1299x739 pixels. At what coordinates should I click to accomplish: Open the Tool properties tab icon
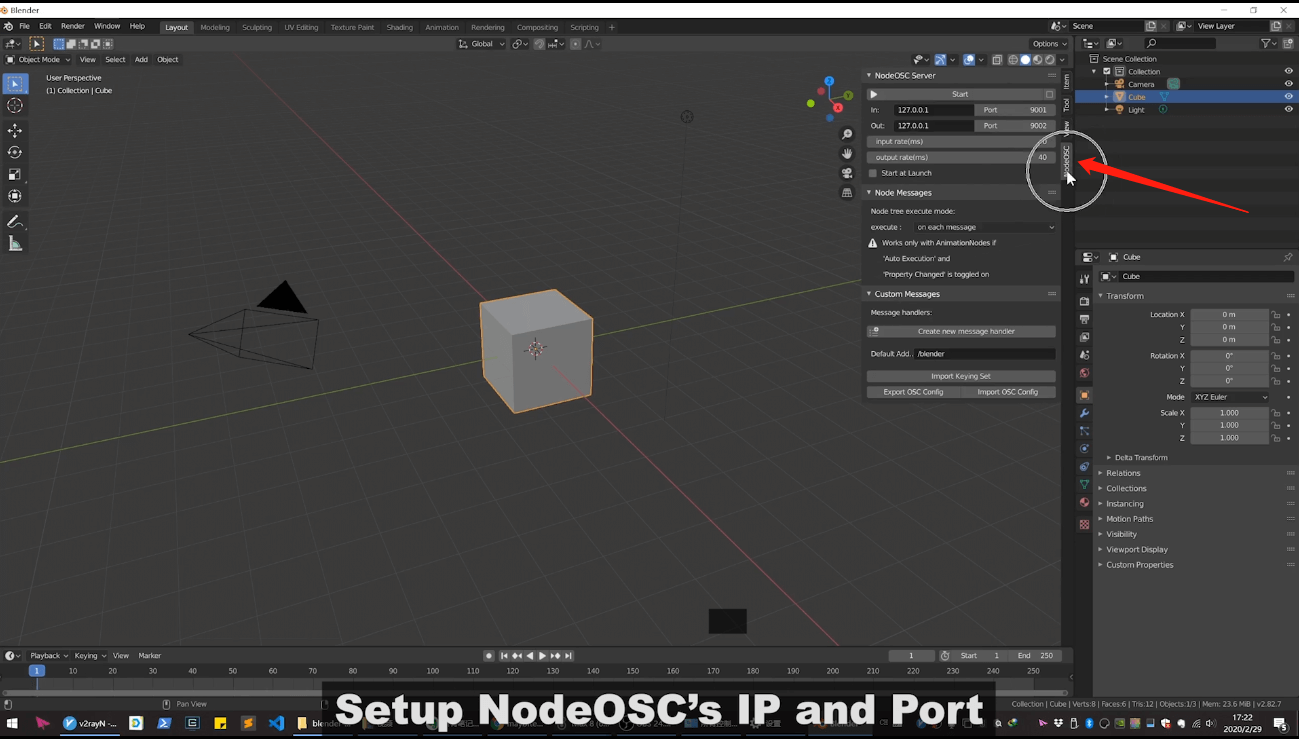pos(1084,279)
